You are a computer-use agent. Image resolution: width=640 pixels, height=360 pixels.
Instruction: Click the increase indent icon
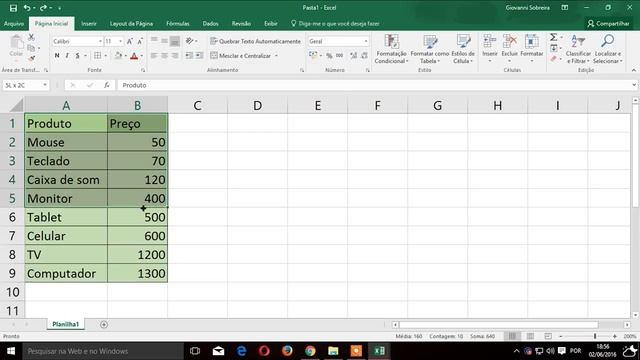(199, 55)
